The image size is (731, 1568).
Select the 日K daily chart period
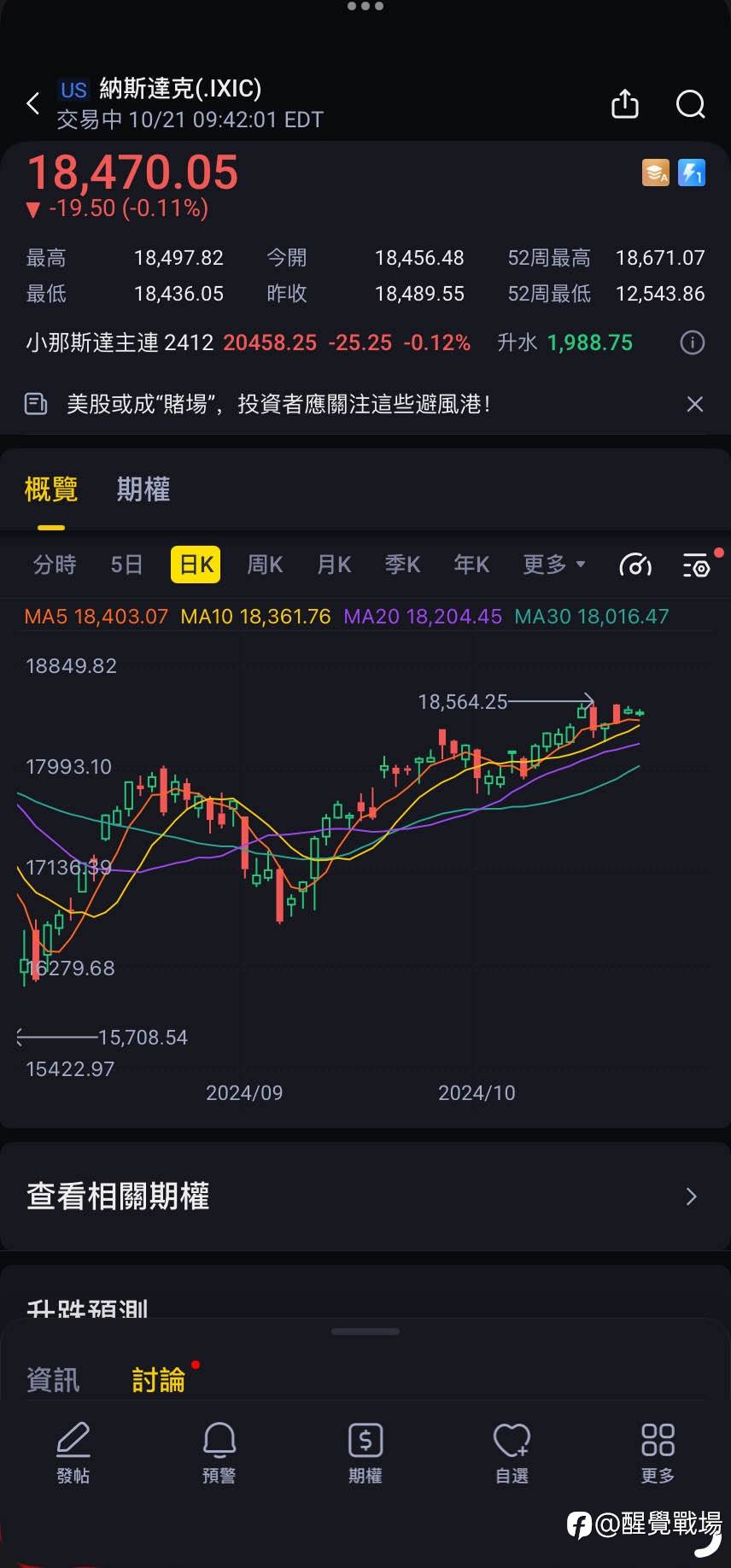[196, 565]
